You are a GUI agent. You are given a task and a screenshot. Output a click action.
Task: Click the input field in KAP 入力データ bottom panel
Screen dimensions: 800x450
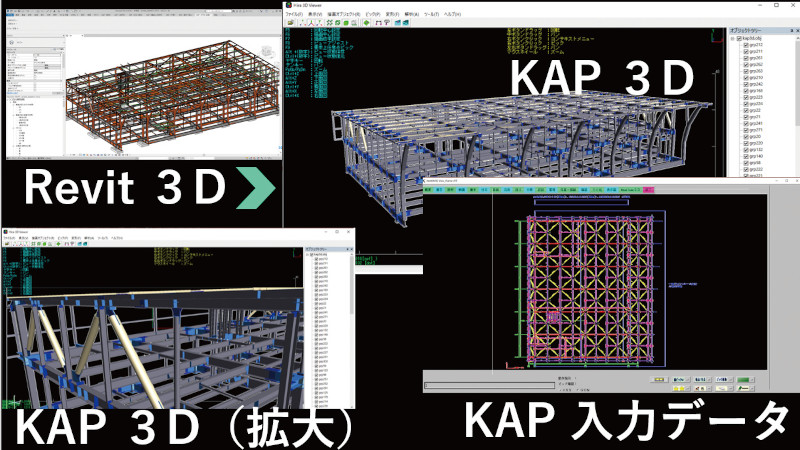(x=490, y=386)
